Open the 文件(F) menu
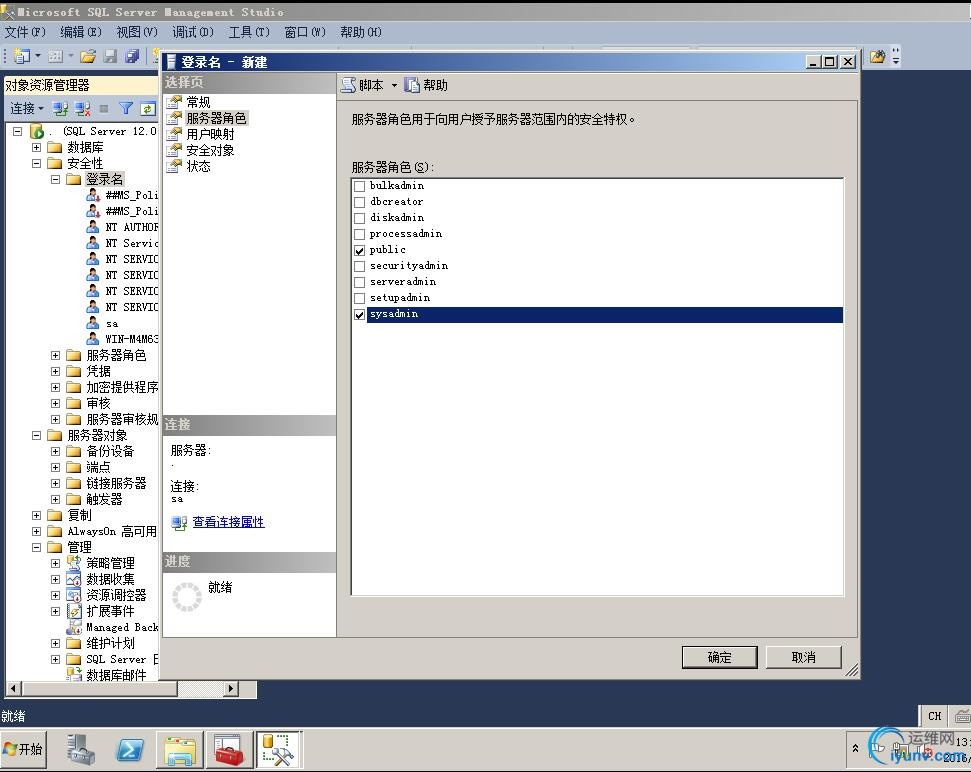Image resolution: width=971 pixels, height=772 pixels. click(25, 32)
